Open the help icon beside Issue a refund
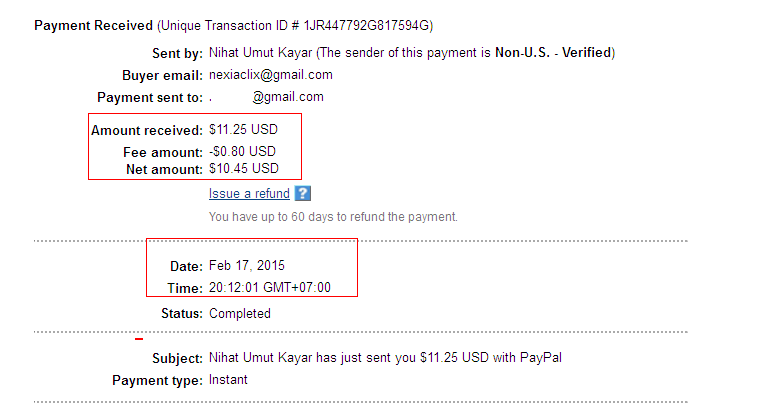The height and width of the screenshot is (411, 765). (303, 194)
